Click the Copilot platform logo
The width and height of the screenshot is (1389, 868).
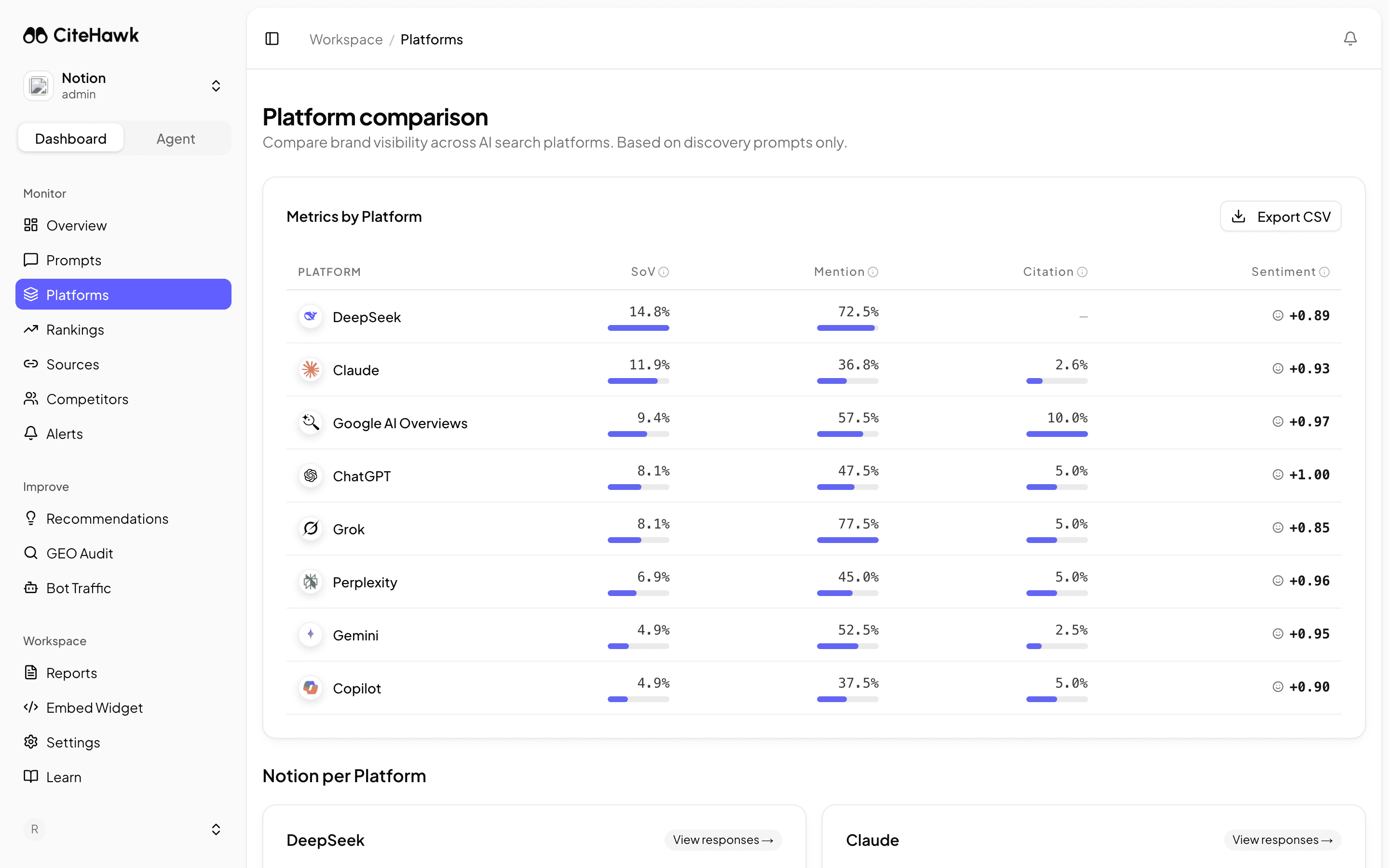[x=311, y=688]
